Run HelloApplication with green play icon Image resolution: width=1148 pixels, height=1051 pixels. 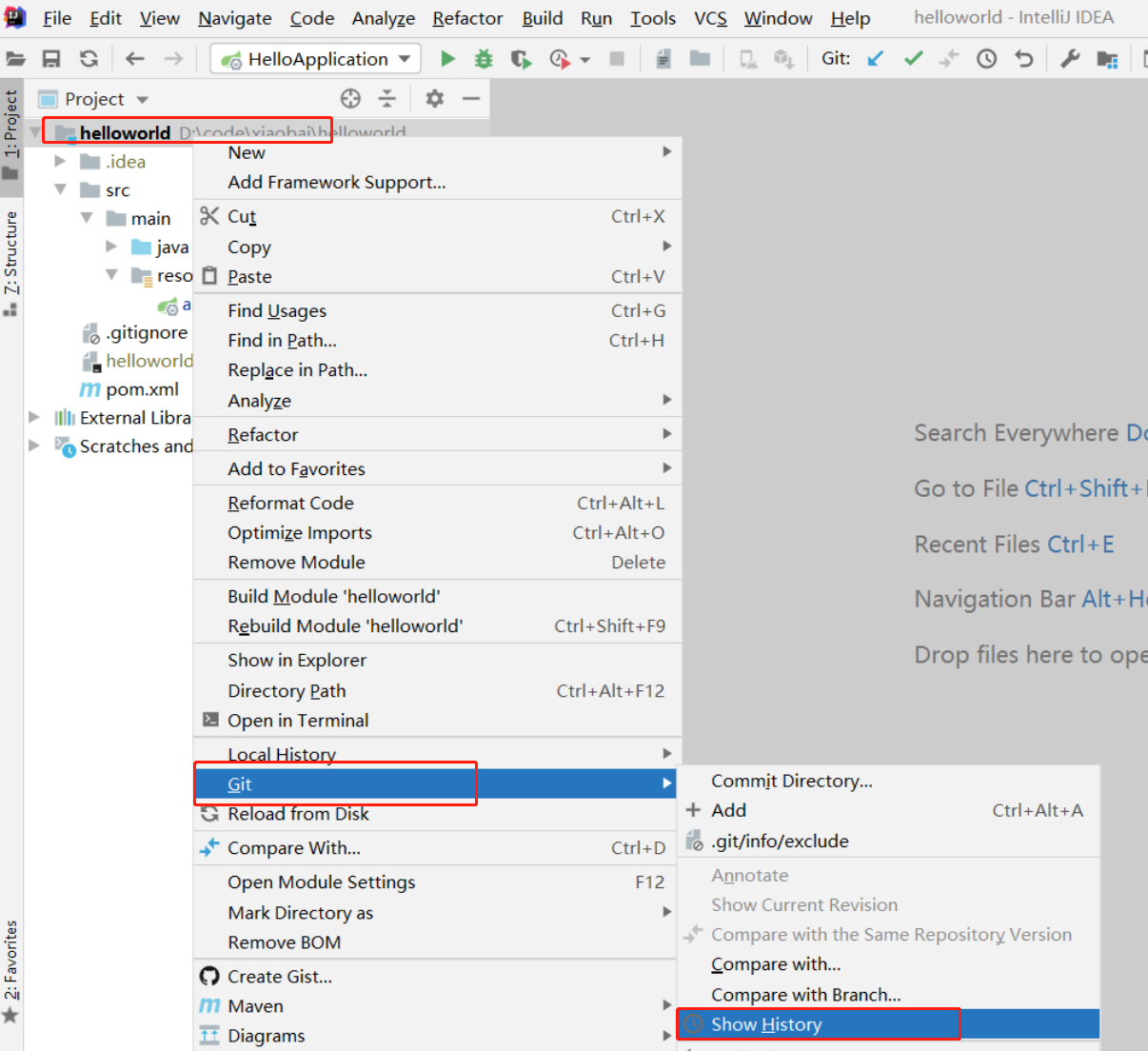tap(447, 59)
